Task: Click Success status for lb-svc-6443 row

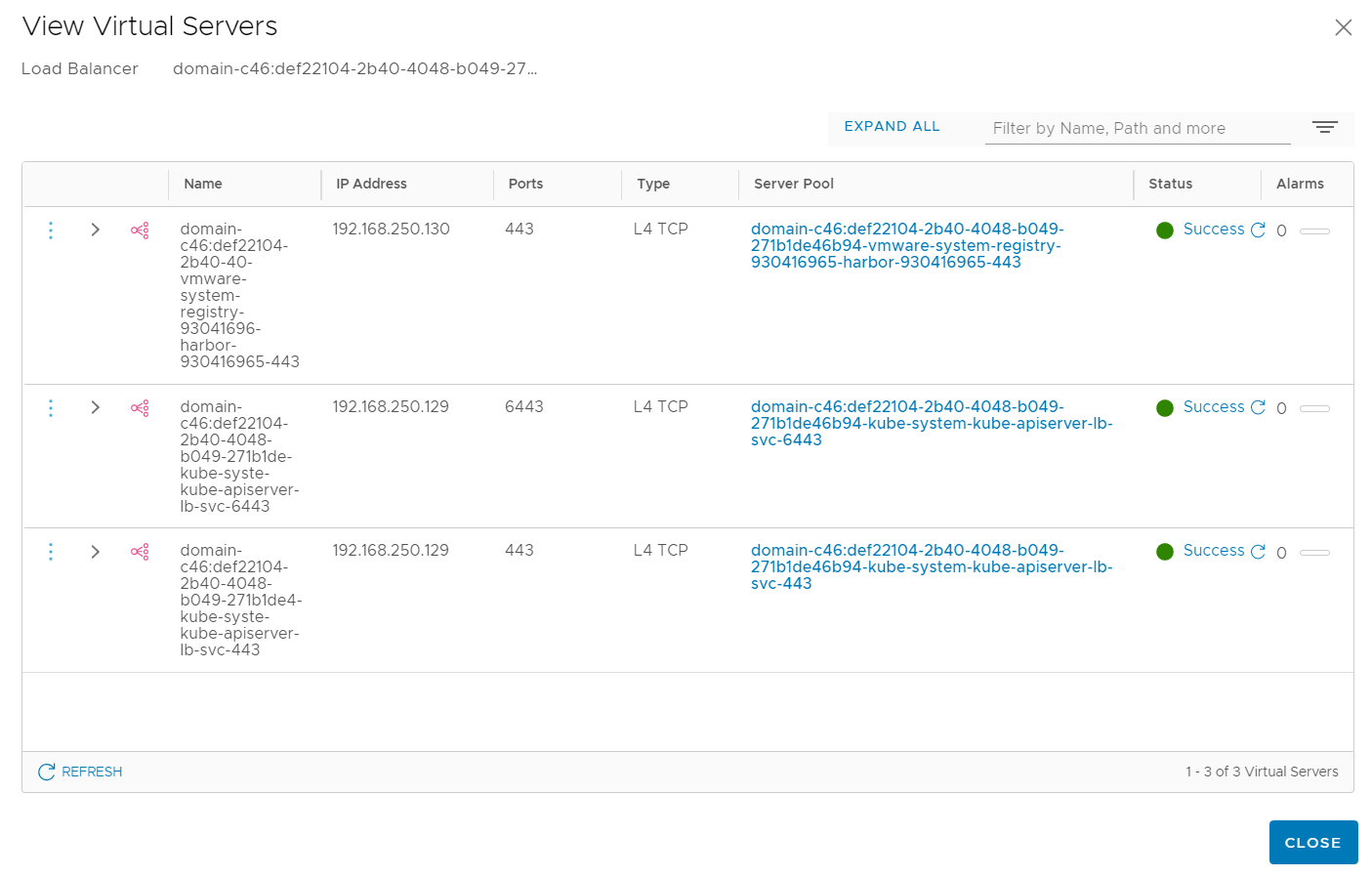Action: 1214,407
